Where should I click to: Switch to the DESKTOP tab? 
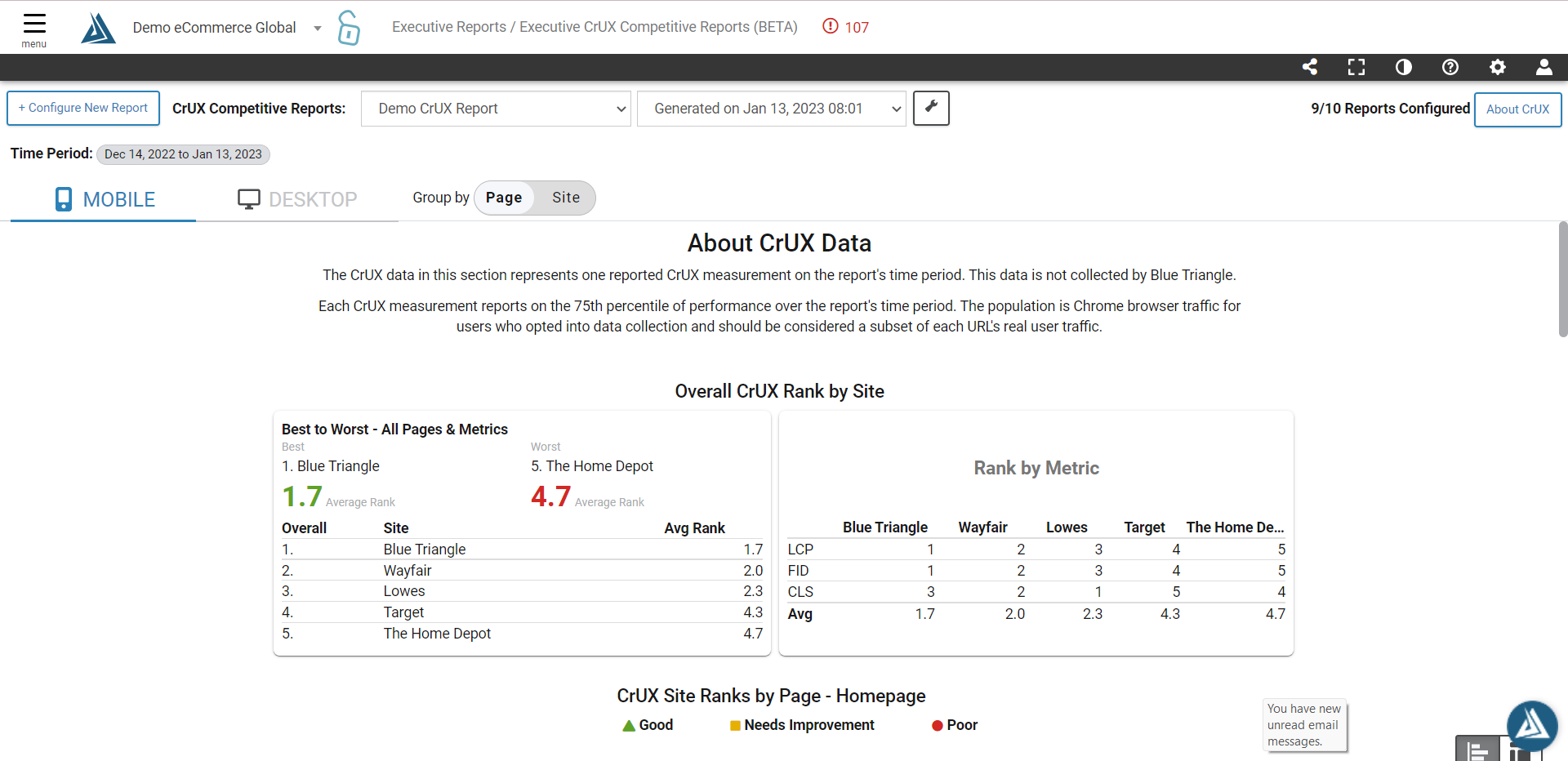pos(297,199)
